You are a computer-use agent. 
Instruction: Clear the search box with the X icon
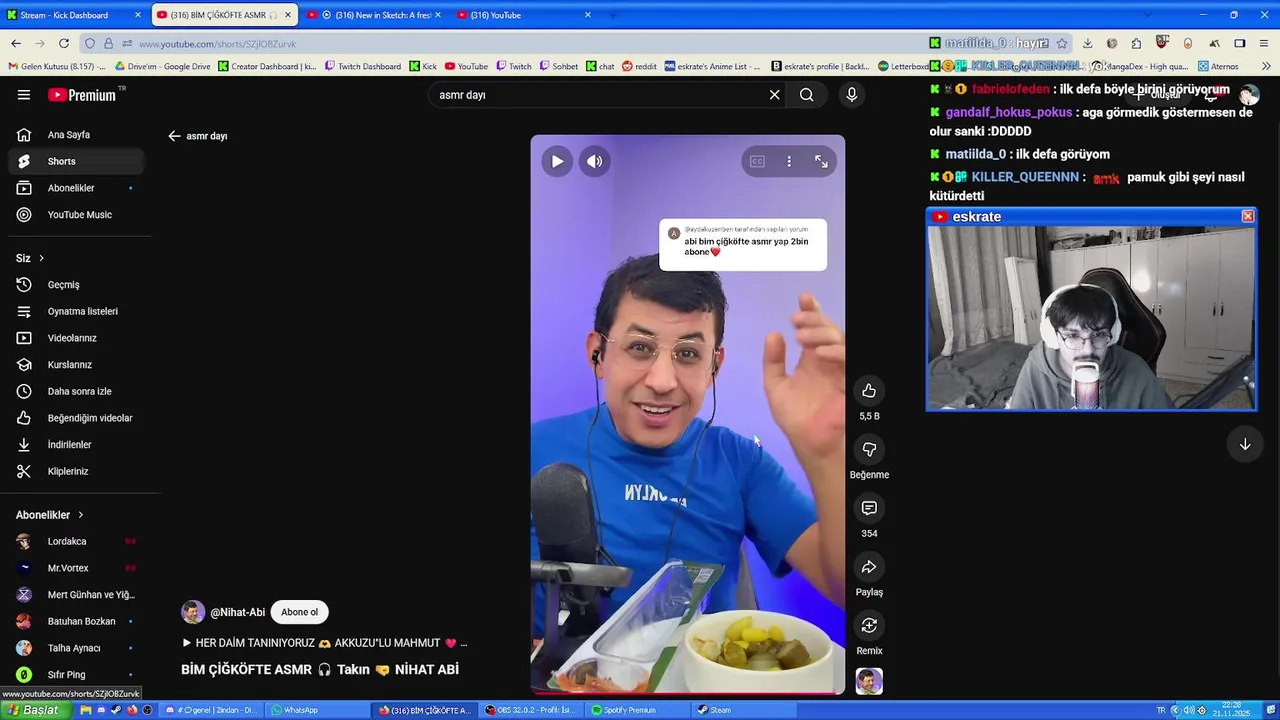point(774,95)
